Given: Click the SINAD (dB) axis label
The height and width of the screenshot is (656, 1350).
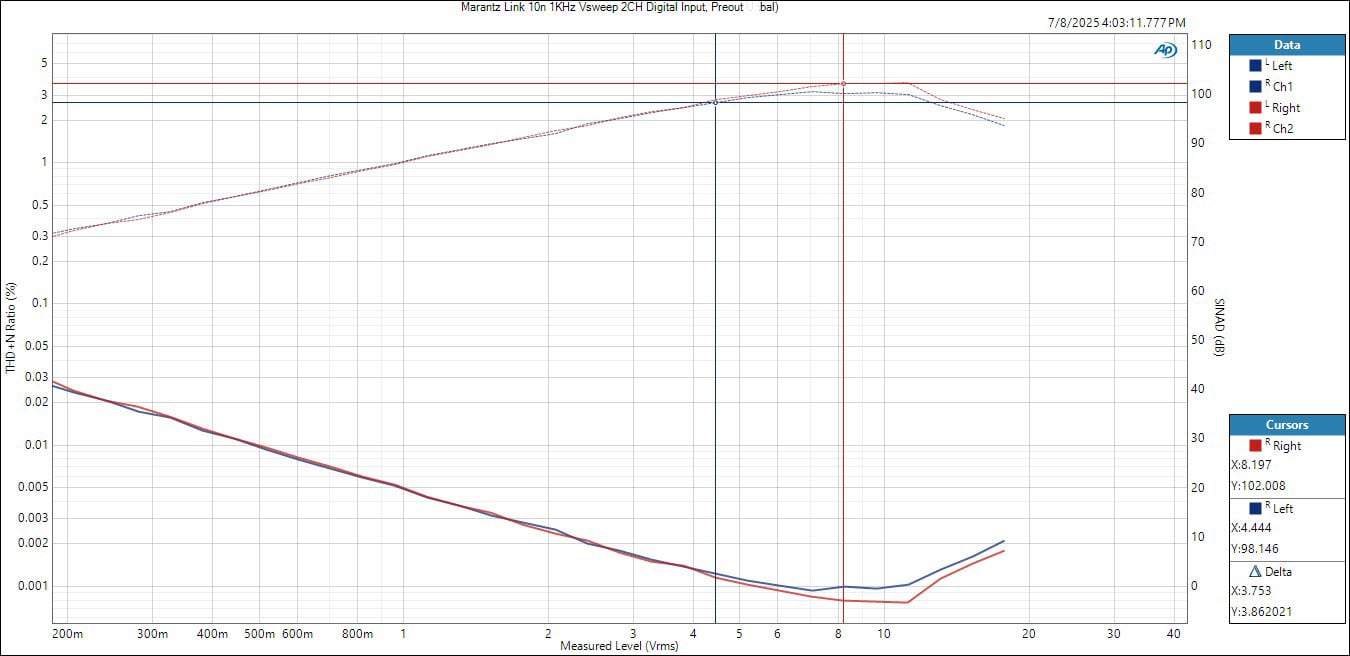Looking at the screenshot, I should (x=1219, y=328).
